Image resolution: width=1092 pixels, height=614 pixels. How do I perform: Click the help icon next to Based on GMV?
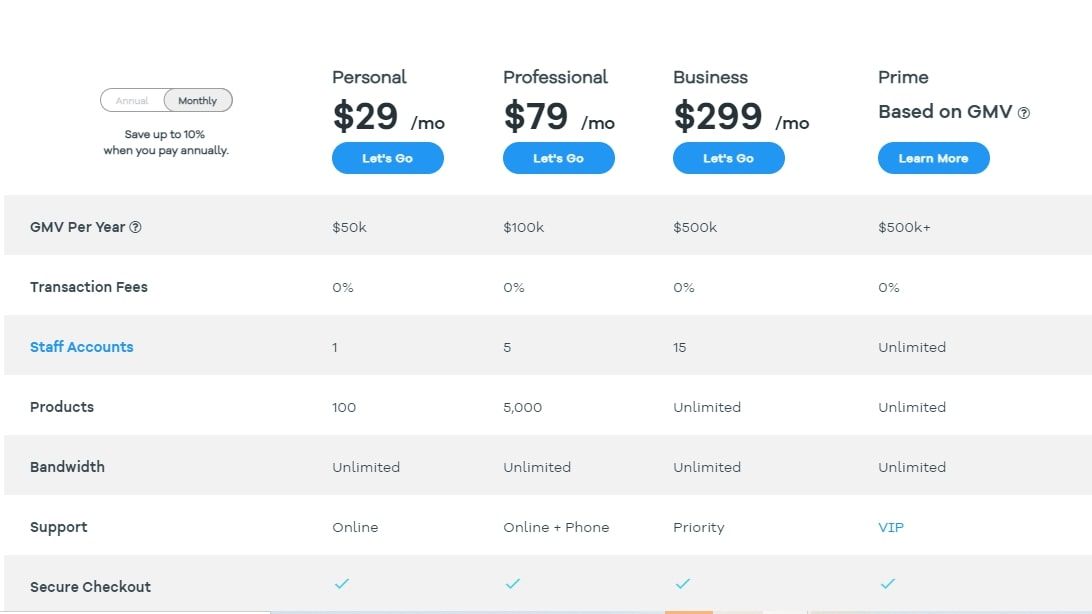pos(1023,112)
